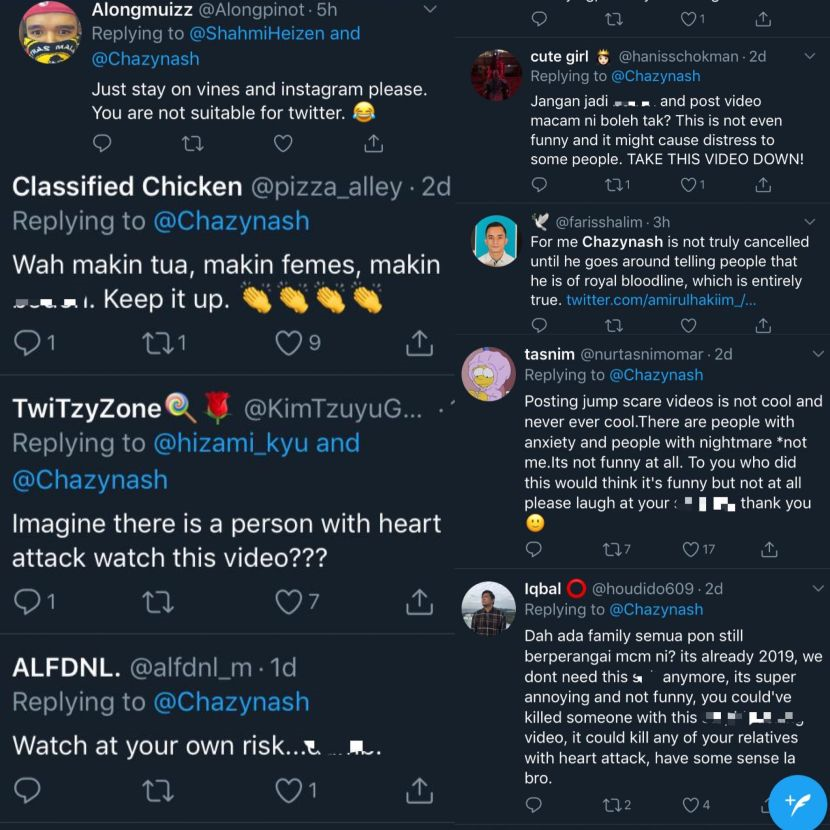Like Classified Chicken's reply
Screen dimensions: 830x830
tap(289, 343)
